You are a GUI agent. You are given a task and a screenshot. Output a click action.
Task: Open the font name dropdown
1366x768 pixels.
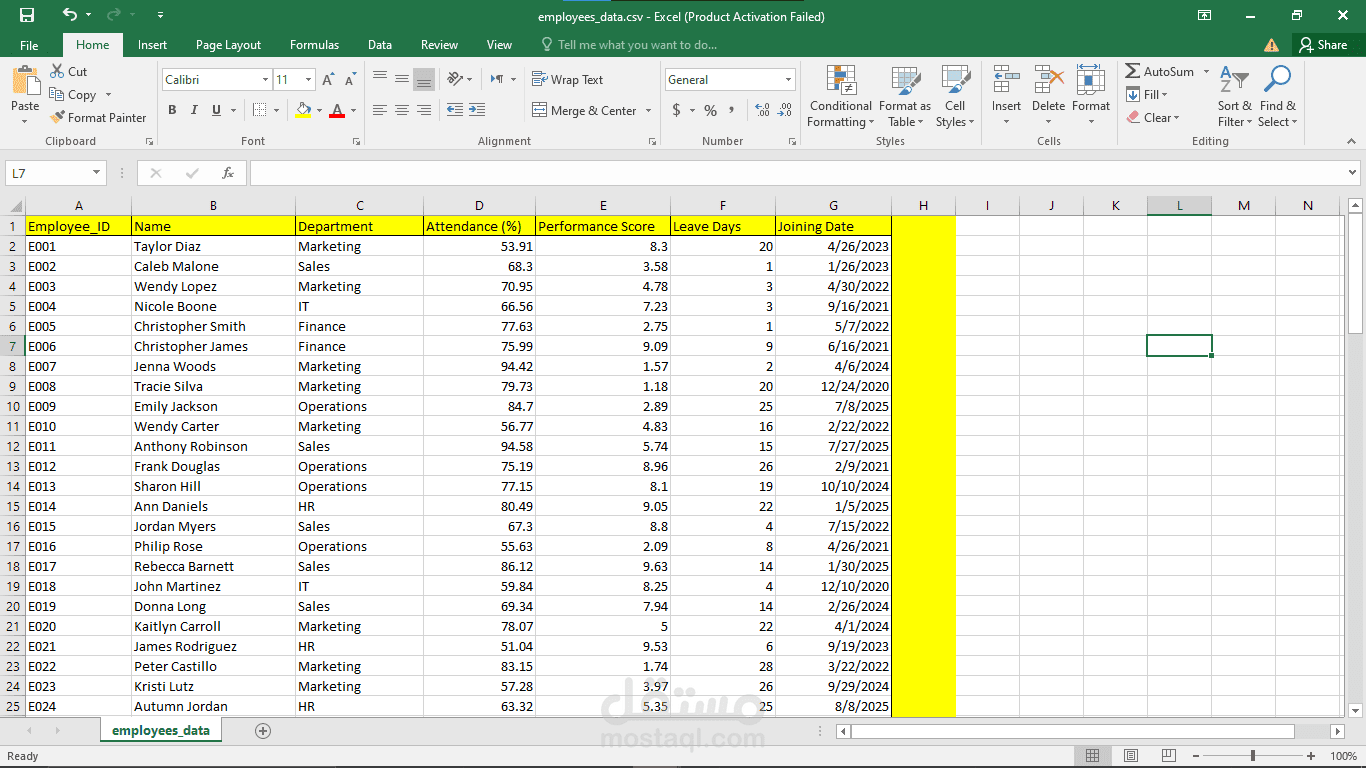265,80
